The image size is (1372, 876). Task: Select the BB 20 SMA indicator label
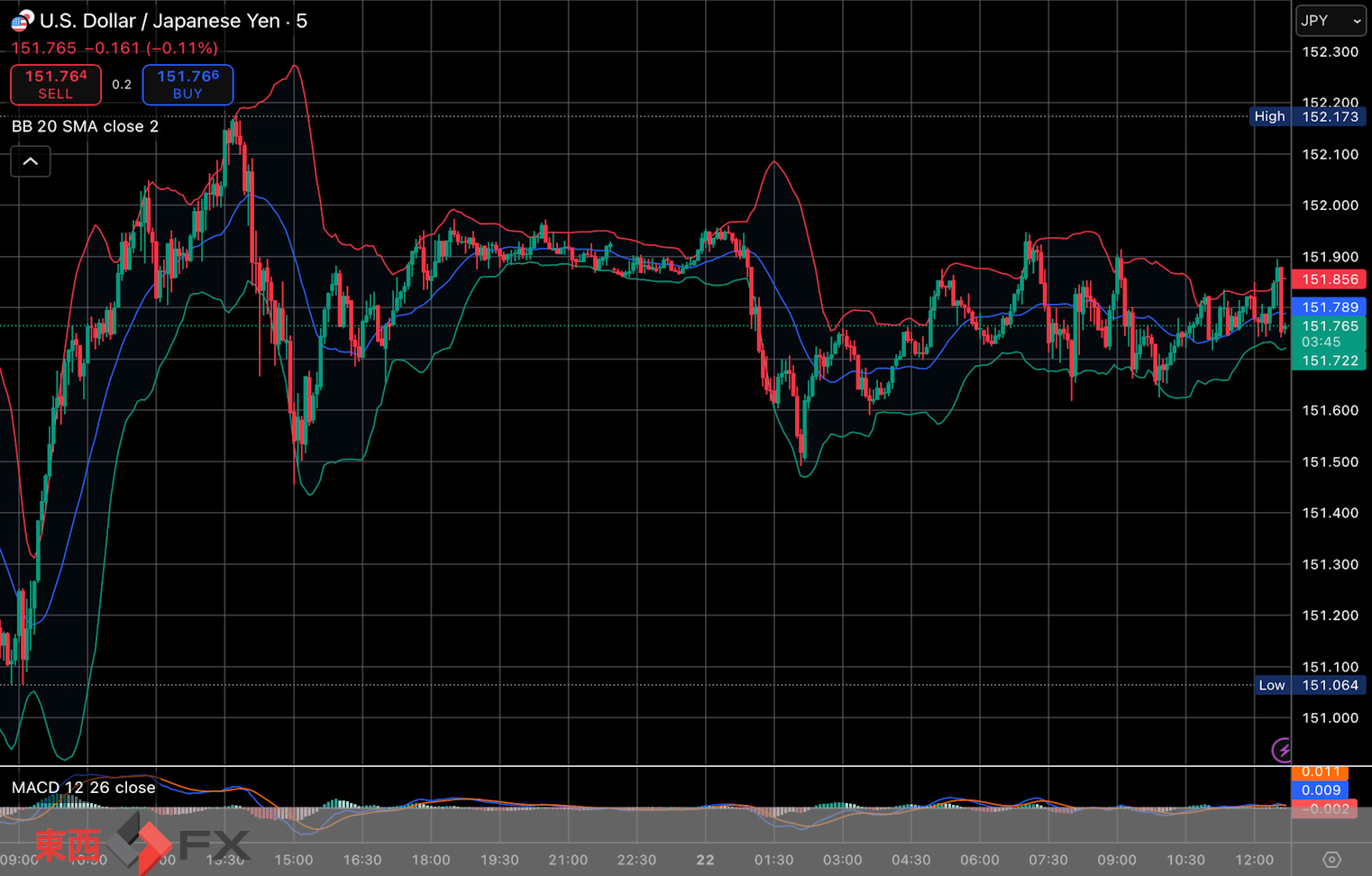(85, 126)
